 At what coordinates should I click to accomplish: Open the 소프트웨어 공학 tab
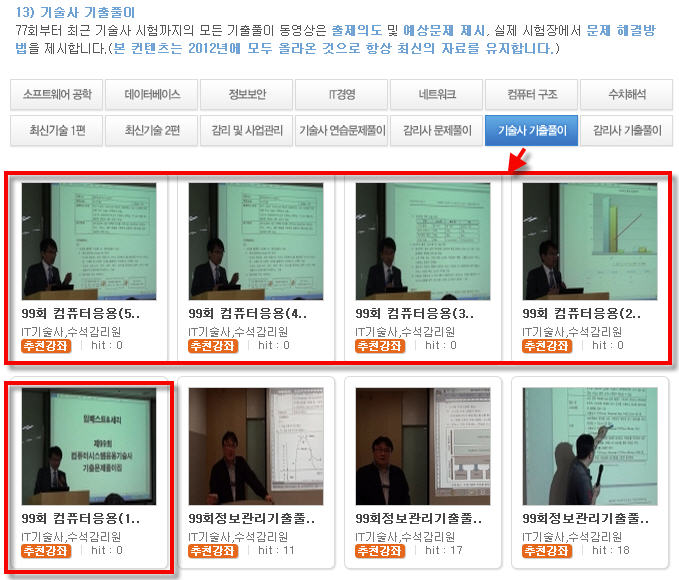pos(57,94)
